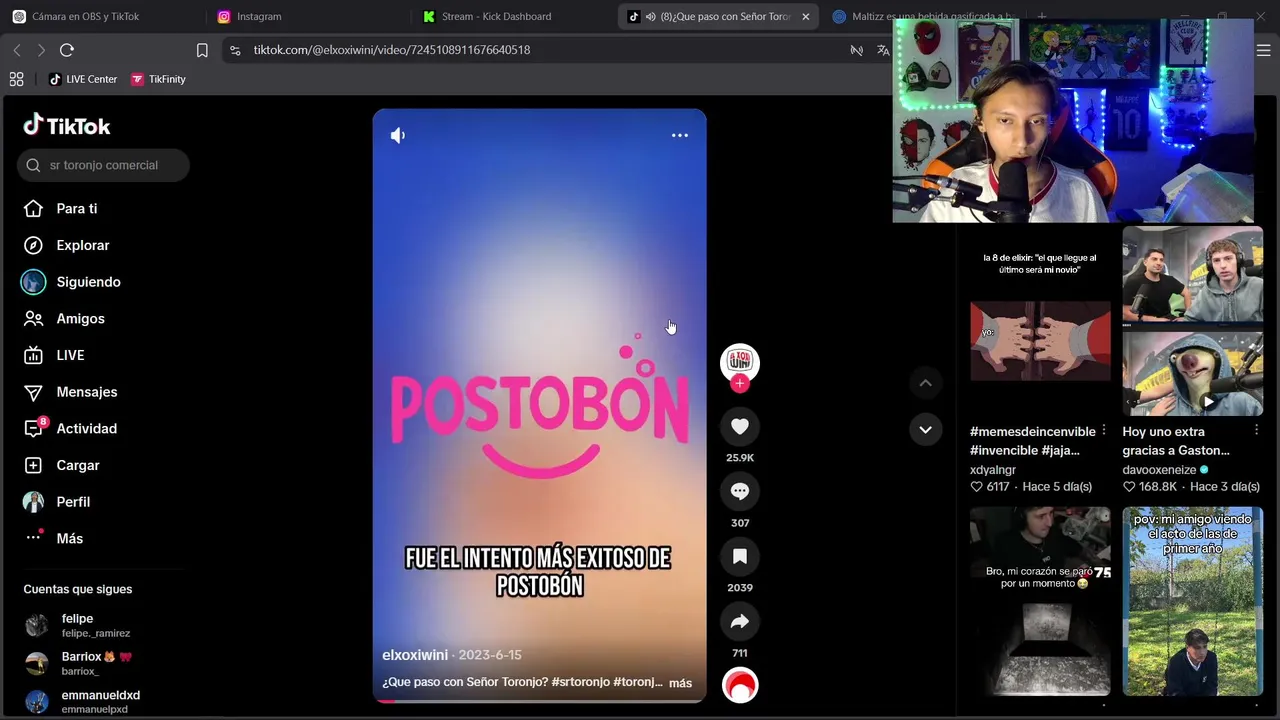
Task: Go to Siguiendo feed
Action: point(71,282)
